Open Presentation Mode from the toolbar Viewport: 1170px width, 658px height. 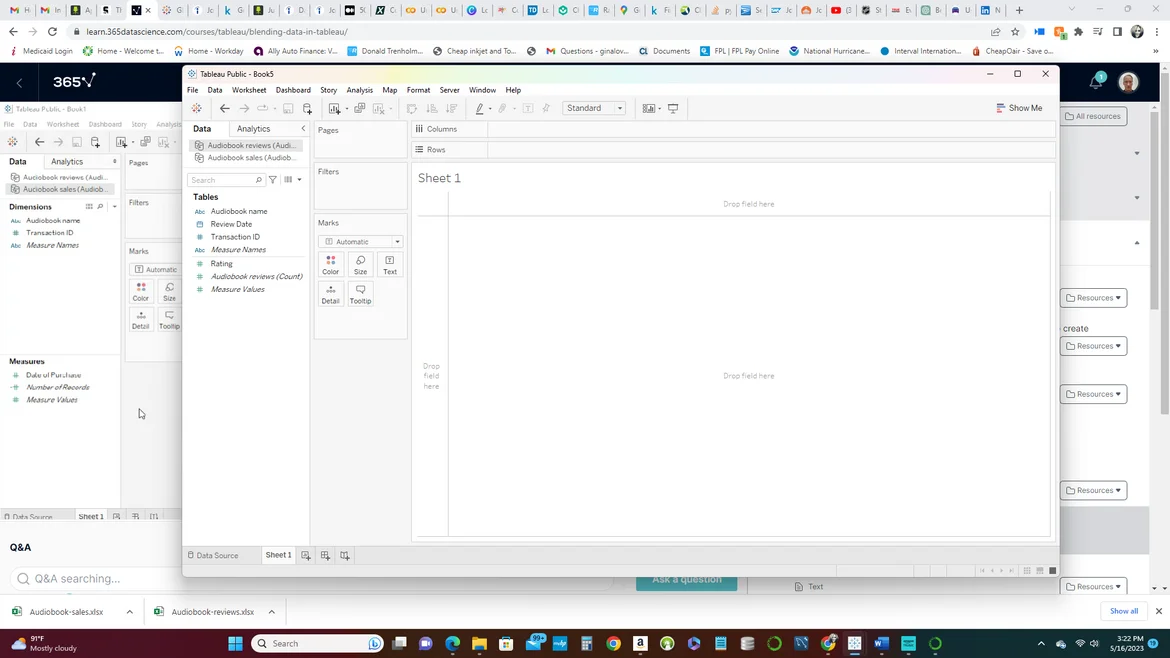click(673, 109)
